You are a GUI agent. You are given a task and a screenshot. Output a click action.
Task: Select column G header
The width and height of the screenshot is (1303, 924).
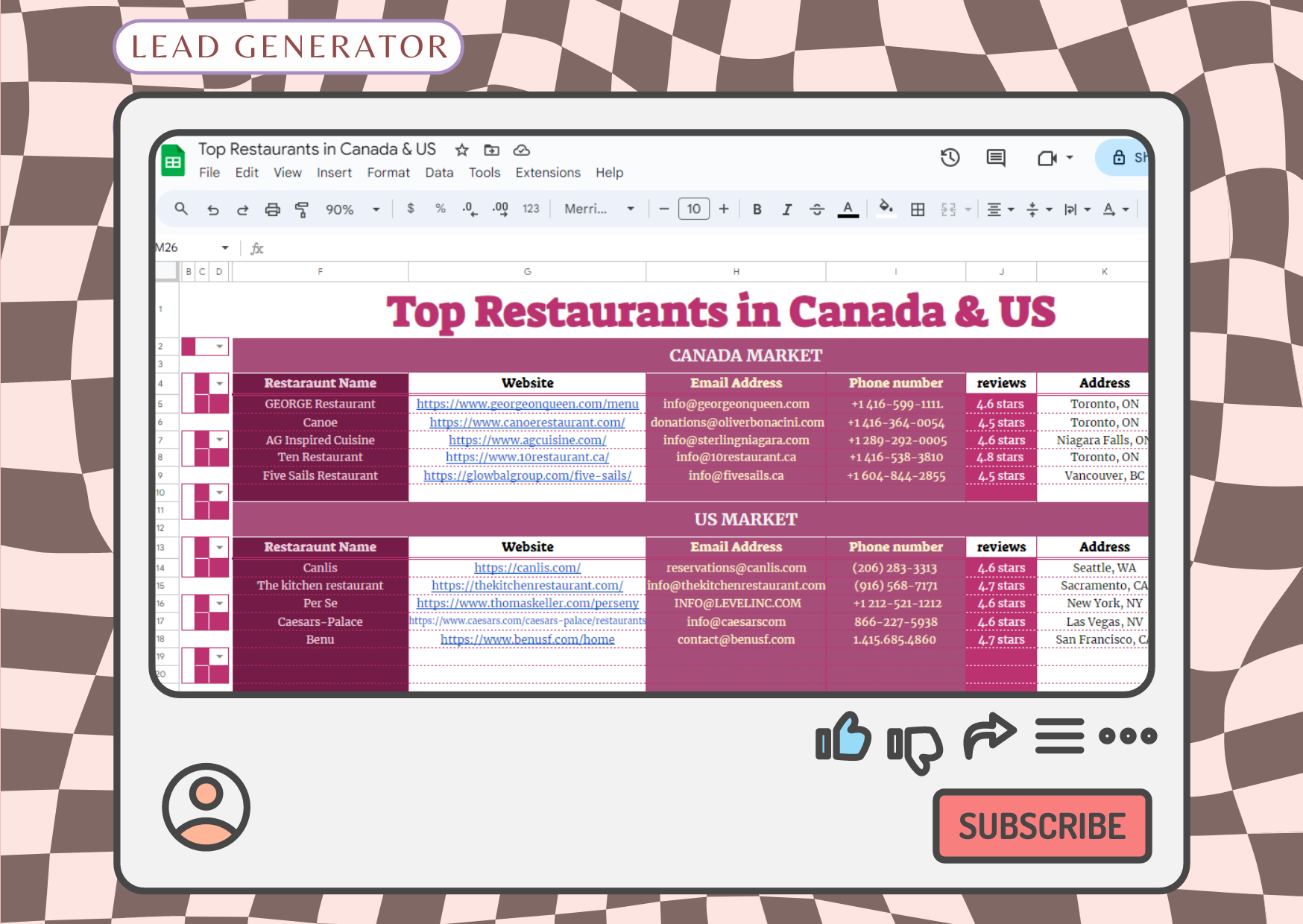[x=527, y=271]
